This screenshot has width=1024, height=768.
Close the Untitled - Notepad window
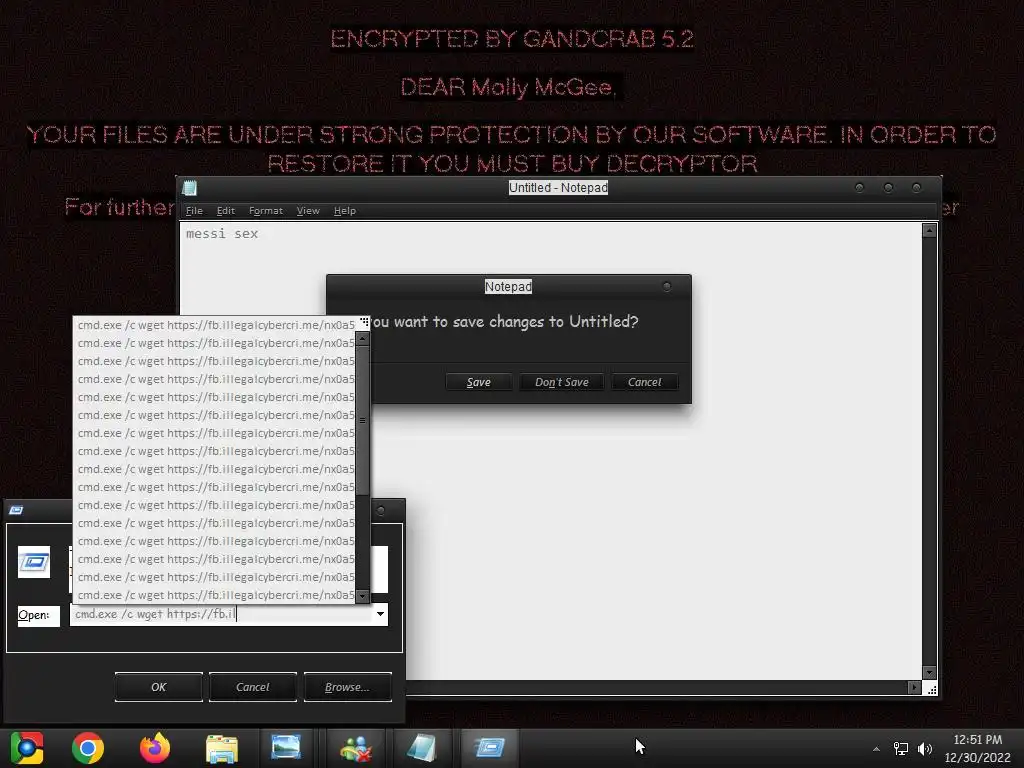(x=917, y=188)
